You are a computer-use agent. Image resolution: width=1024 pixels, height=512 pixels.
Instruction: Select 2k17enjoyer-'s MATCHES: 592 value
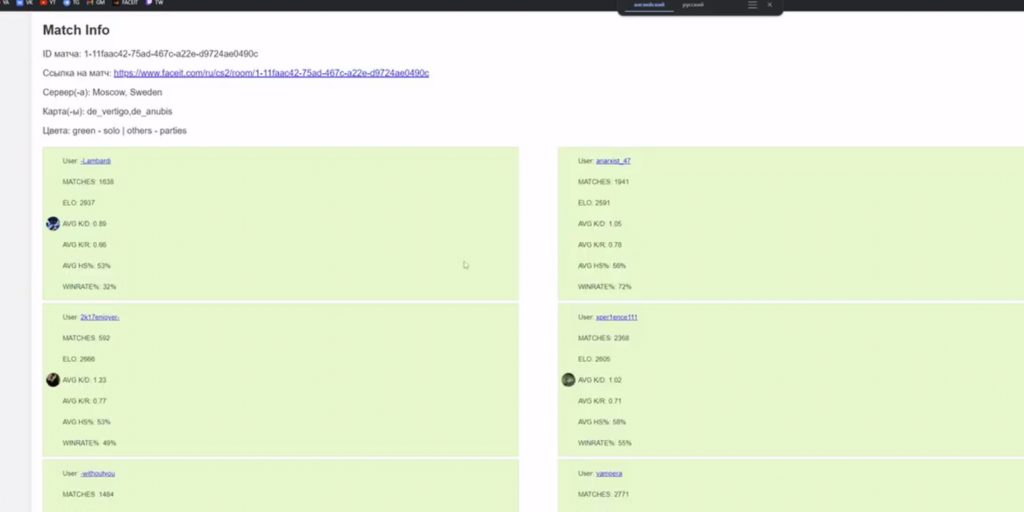86,338
